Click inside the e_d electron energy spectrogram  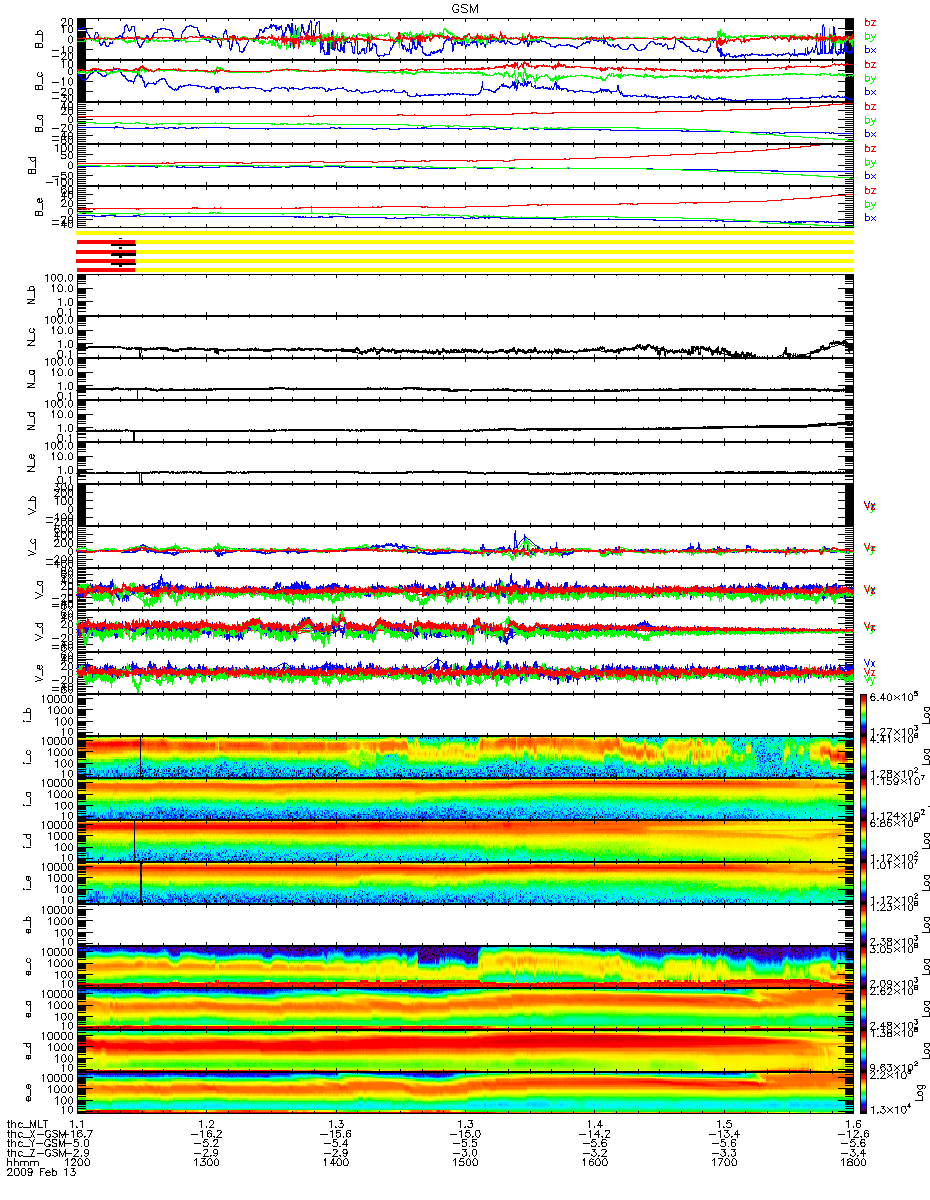click(465, 1049)
